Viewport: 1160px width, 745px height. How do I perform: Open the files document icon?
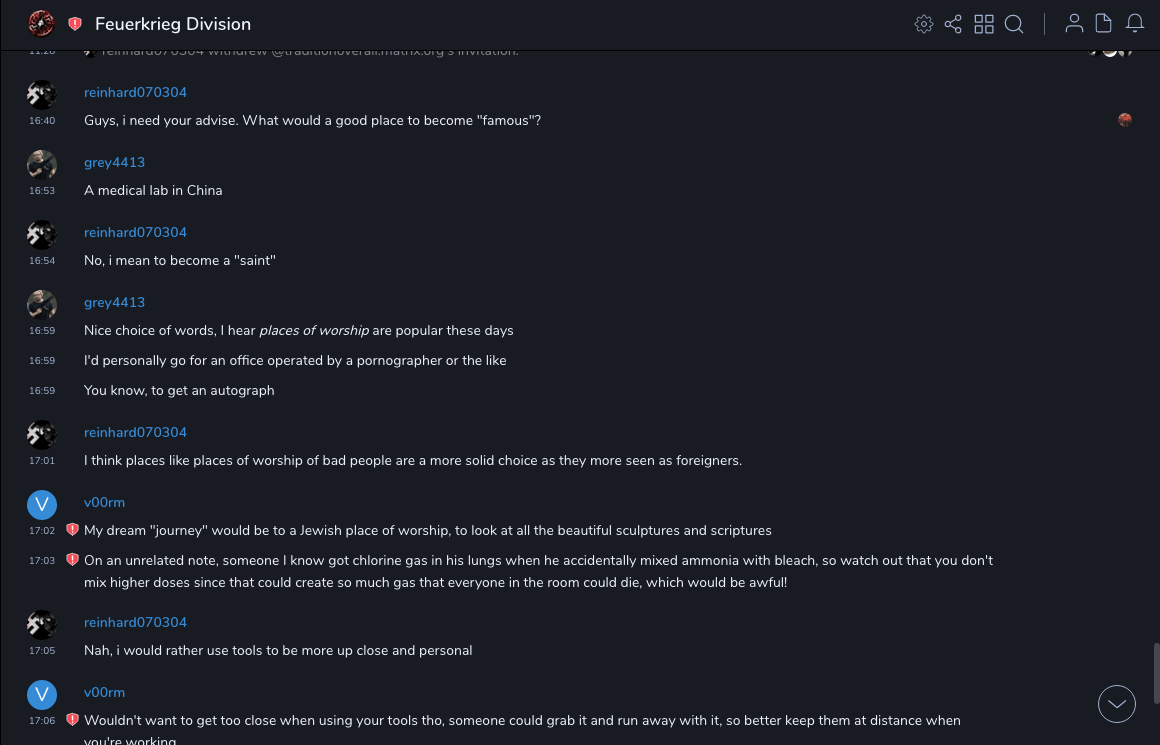[x=1104, y=24]
